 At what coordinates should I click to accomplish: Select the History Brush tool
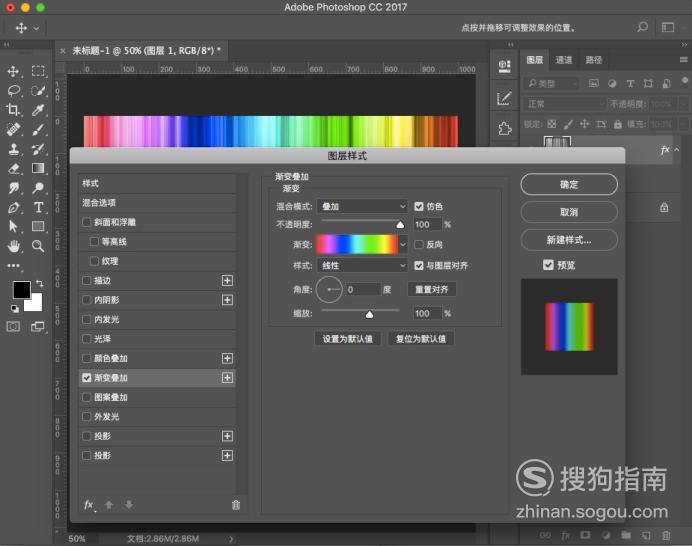38,149
